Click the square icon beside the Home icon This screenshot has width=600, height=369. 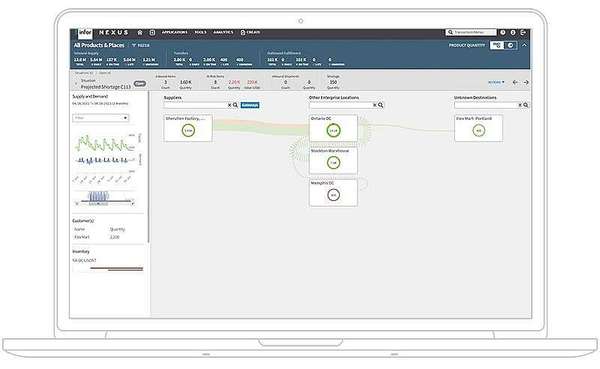(x=152, y=33)
